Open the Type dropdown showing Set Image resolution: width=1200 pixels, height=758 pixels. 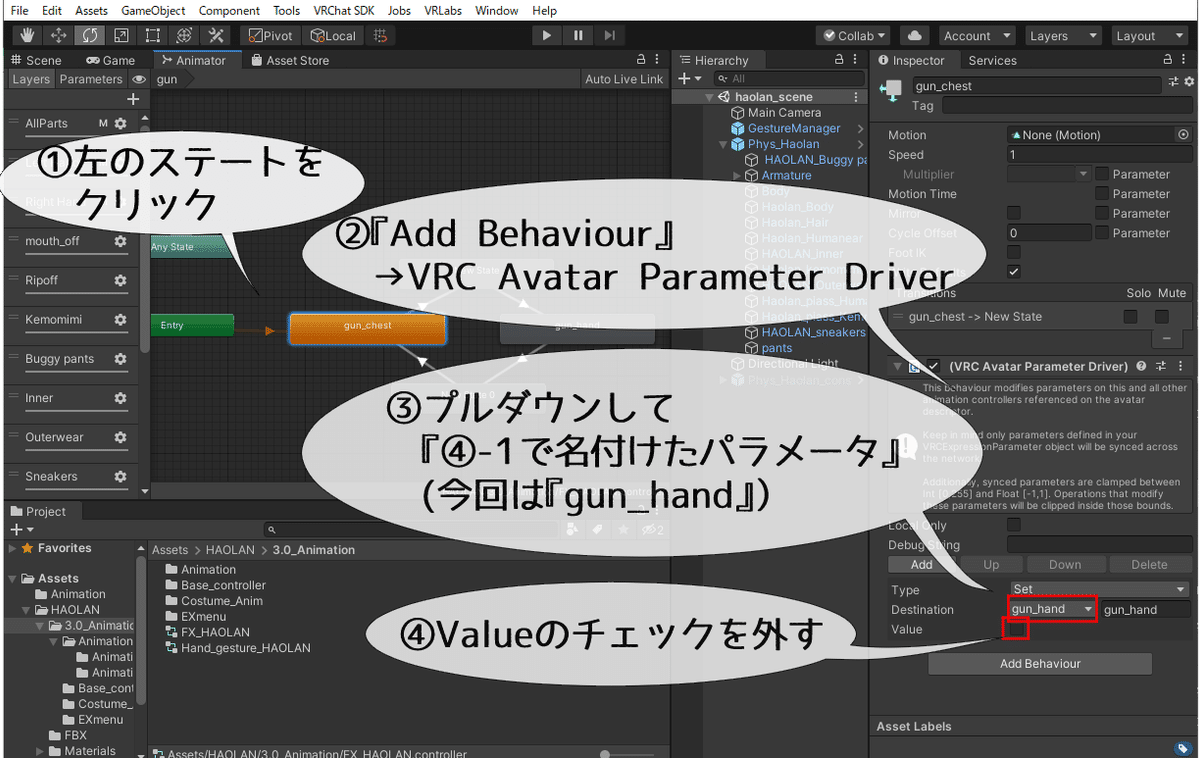click(1099, 590)
